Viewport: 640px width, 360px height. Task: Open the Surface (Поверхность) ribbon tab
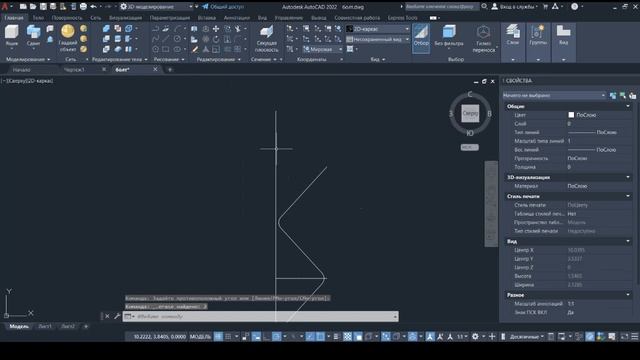tap(67, 18)
